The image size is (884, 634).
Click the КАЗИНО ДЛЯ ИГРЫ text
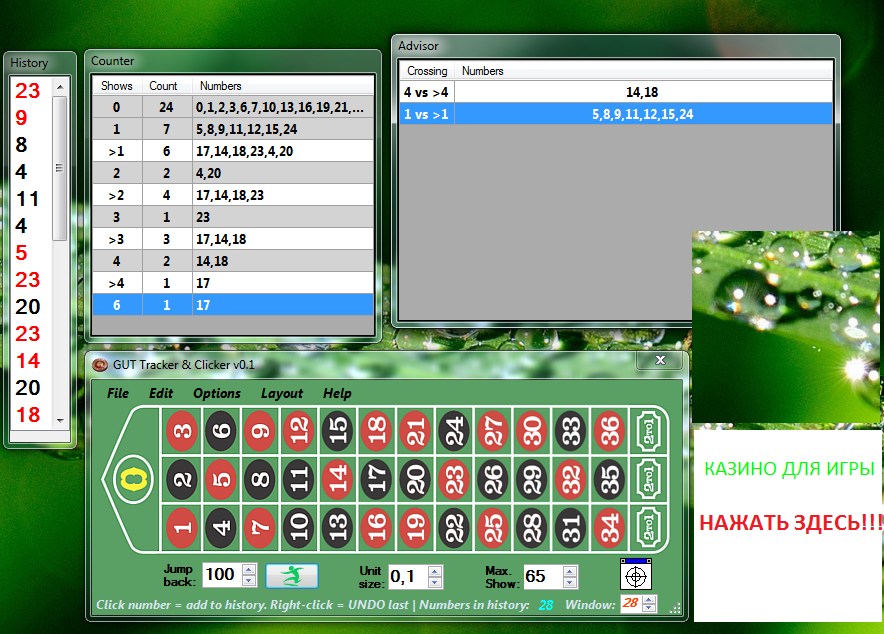789,468
